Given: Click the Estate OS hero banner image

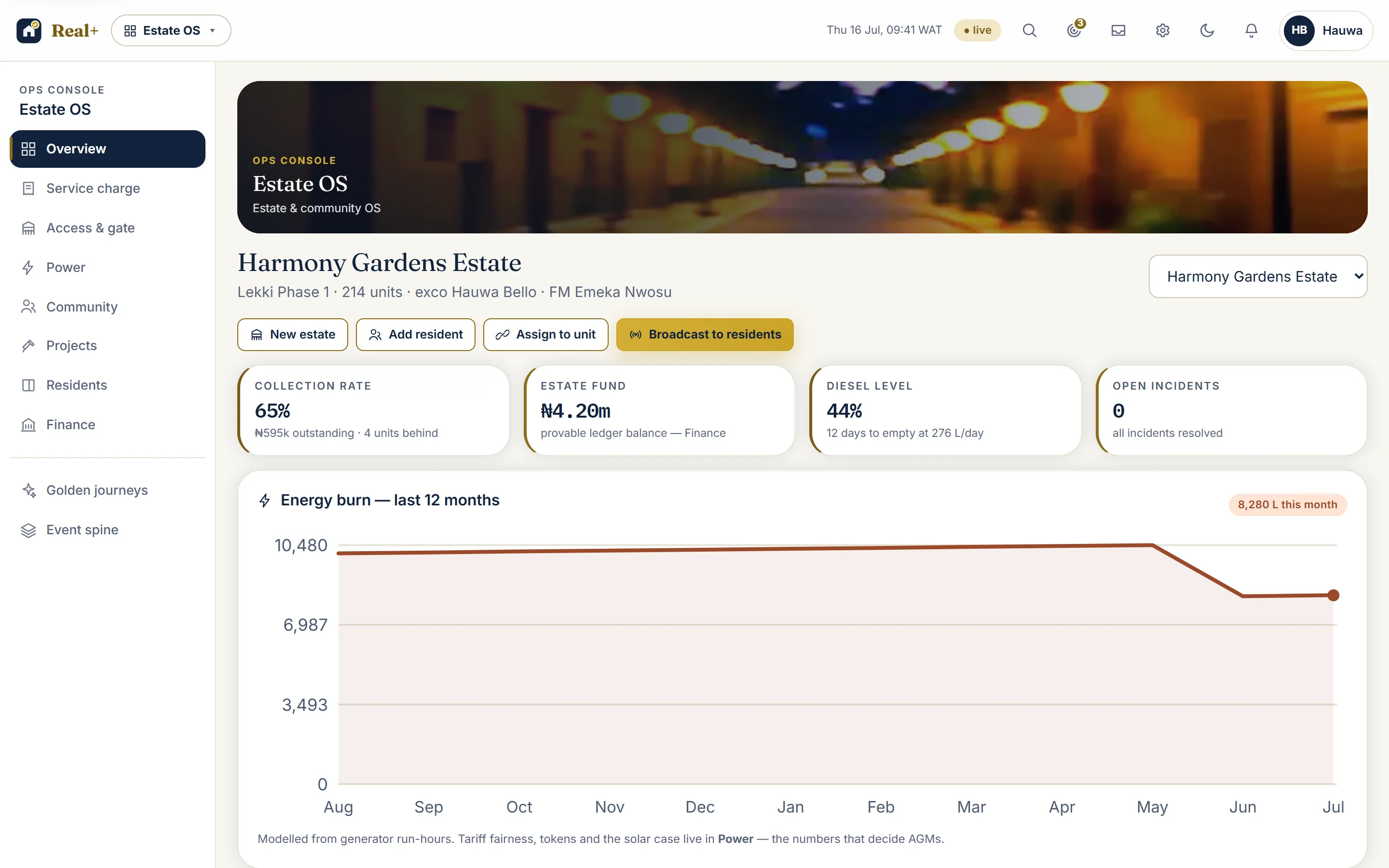Looking at the screenshot, I should coord(803,157).
